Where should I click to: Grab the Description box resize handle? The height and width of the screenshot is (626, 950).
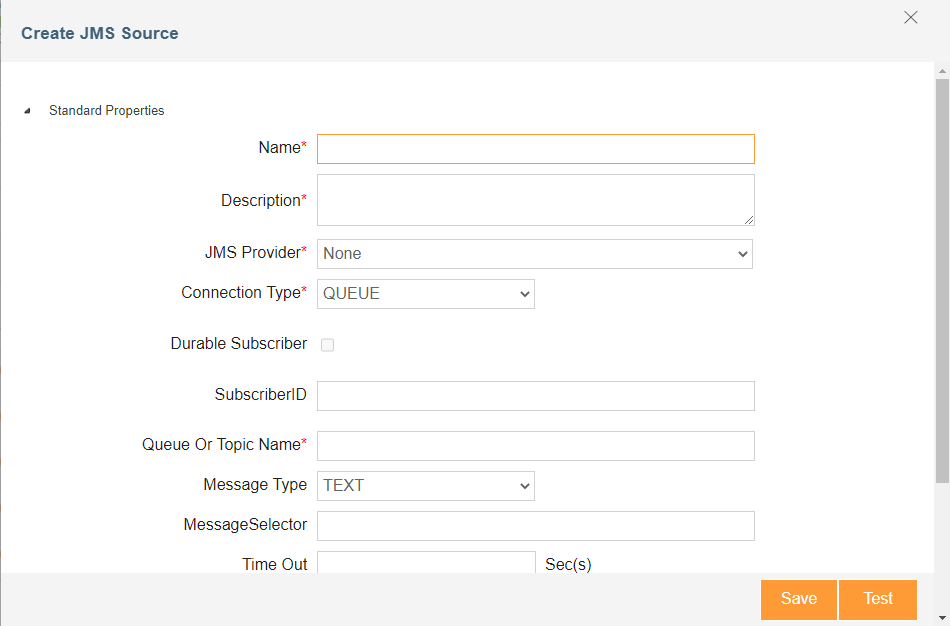coord(748,219)
